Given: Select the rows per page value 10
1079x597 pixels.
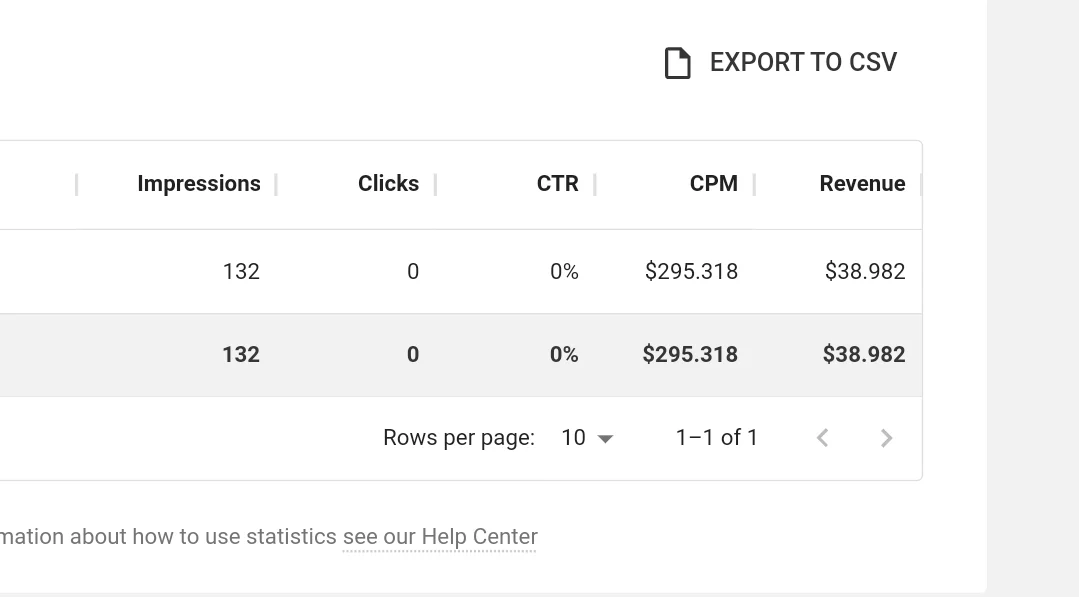Looking at the screenshot, I should (x=573, y=437).
